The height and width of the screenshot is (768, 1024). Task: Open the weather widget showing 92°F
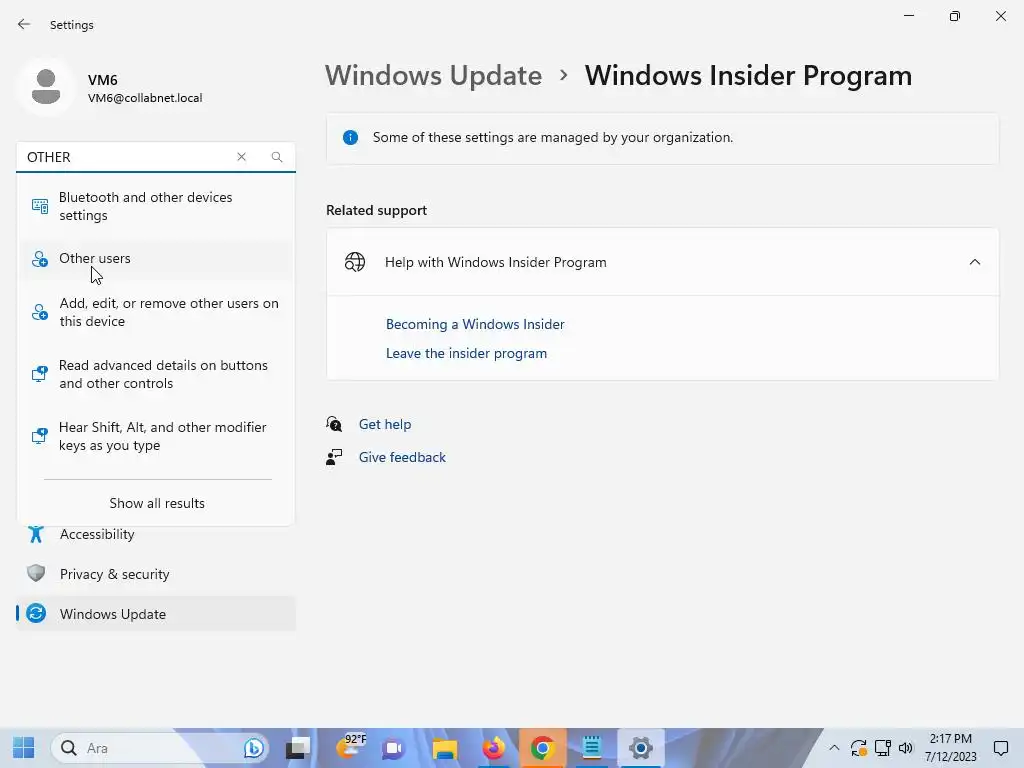coord(351,746)
